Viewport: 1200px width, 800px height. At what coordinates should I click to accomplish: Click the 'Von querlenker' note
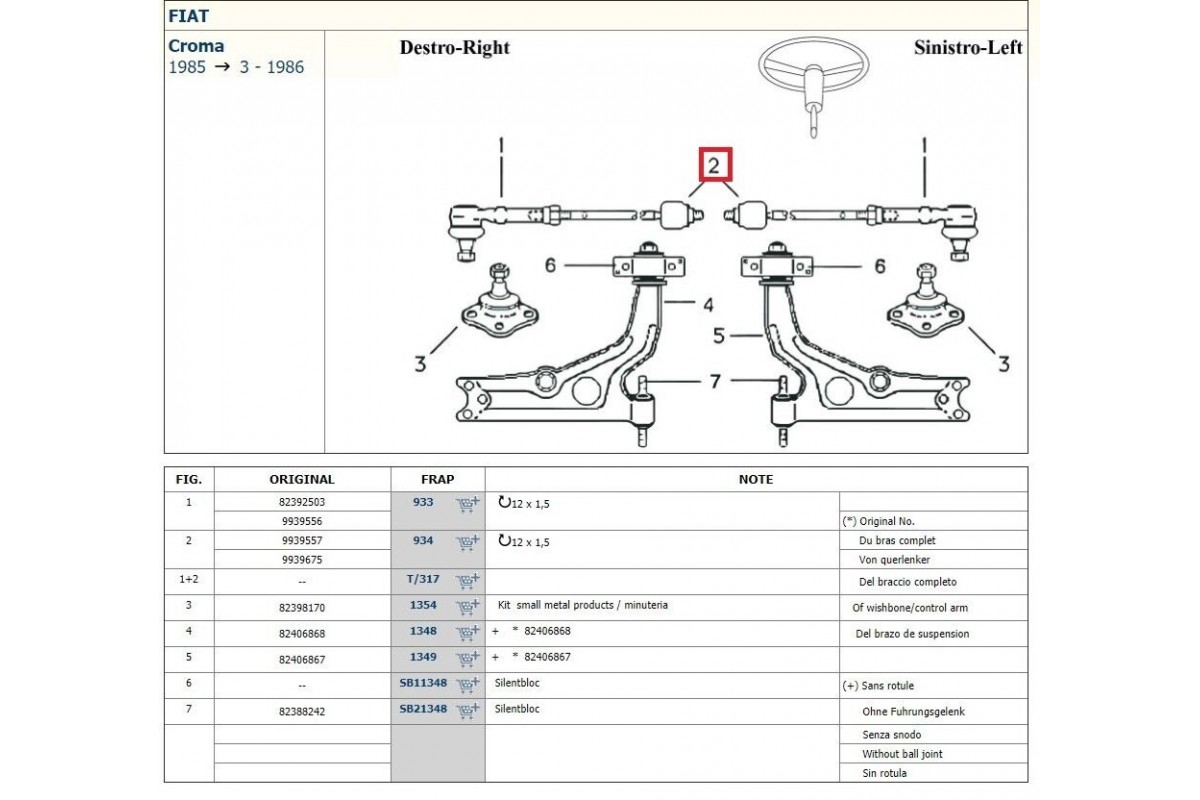click(896, 560)
